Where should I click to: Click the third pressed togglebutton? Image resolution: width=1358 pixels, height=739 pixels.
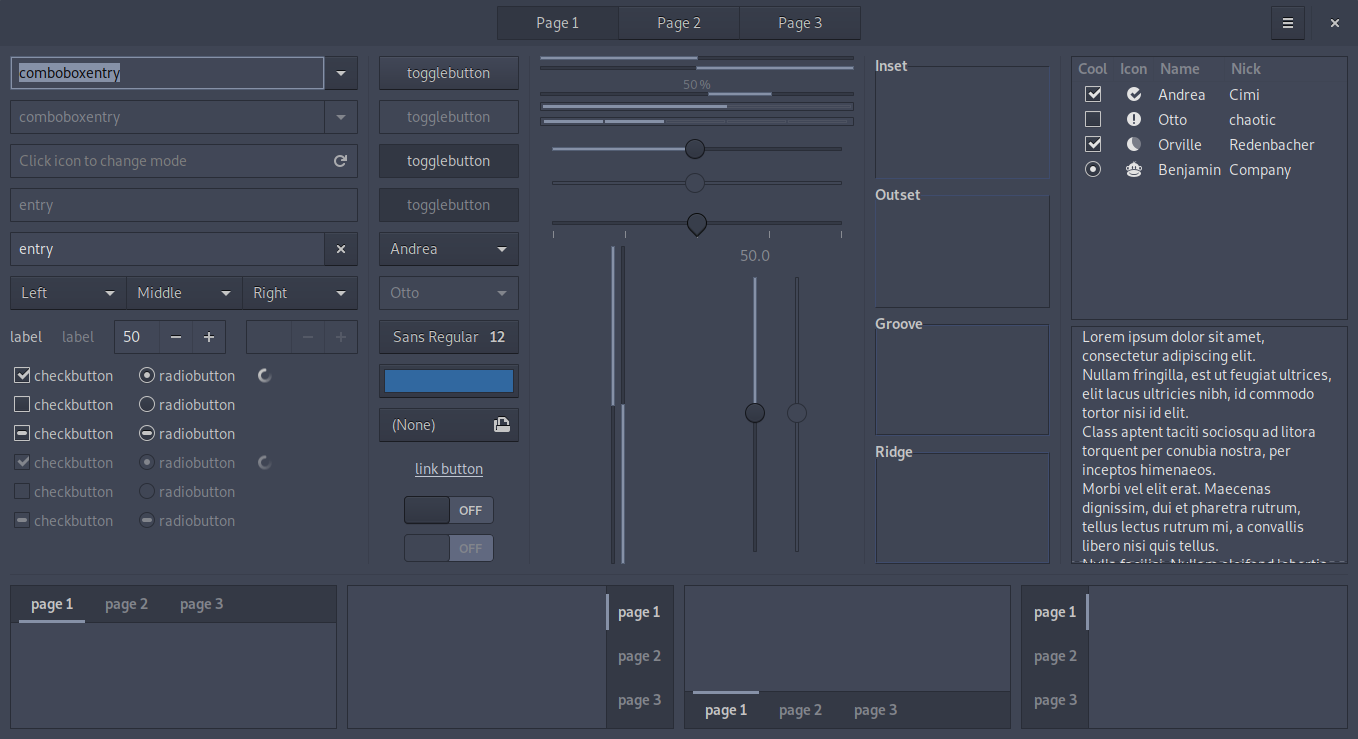[x=449, y=161]
